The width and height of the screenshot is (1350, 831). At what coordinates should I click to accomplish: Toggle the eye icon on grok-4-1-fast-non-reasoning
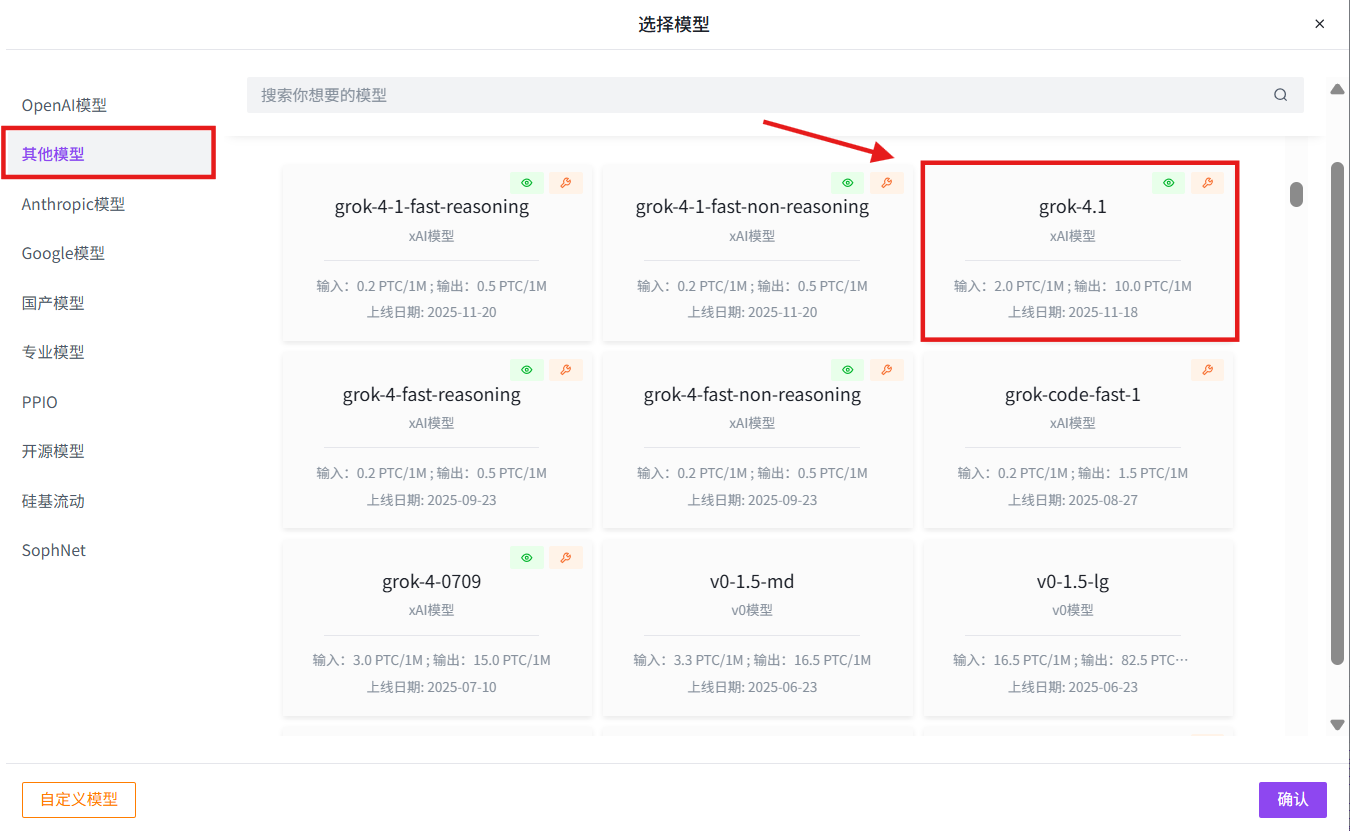(847, 182)
